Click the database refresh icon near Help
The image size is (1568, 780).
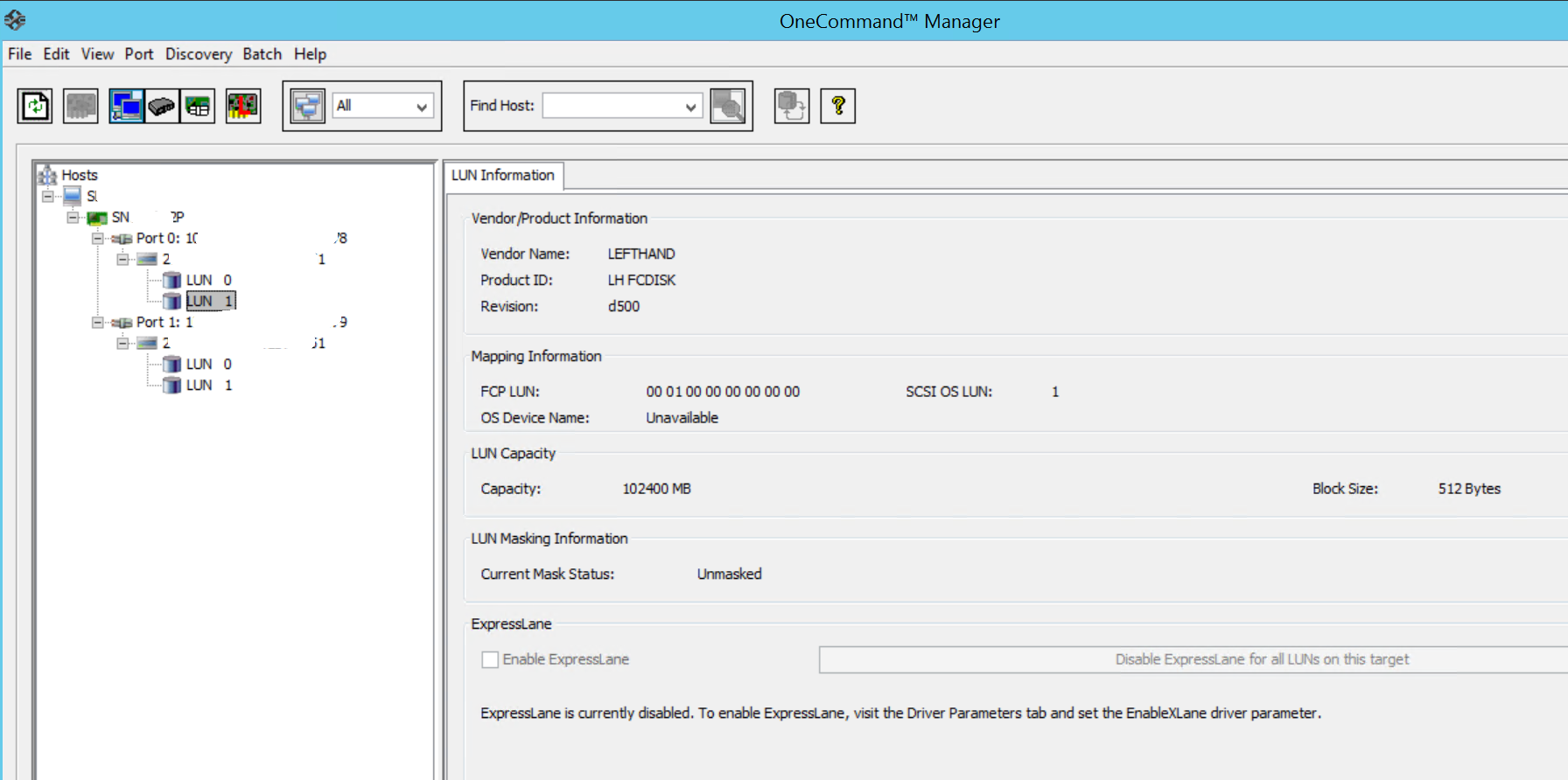tap(792, 107)
